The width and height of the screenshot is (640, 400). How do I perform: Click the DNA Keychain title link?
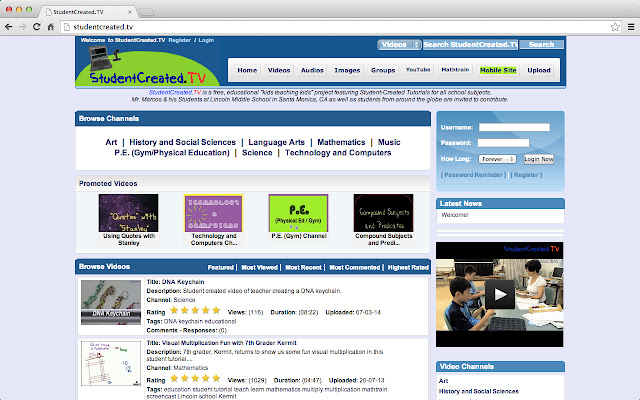pos(183,282)
